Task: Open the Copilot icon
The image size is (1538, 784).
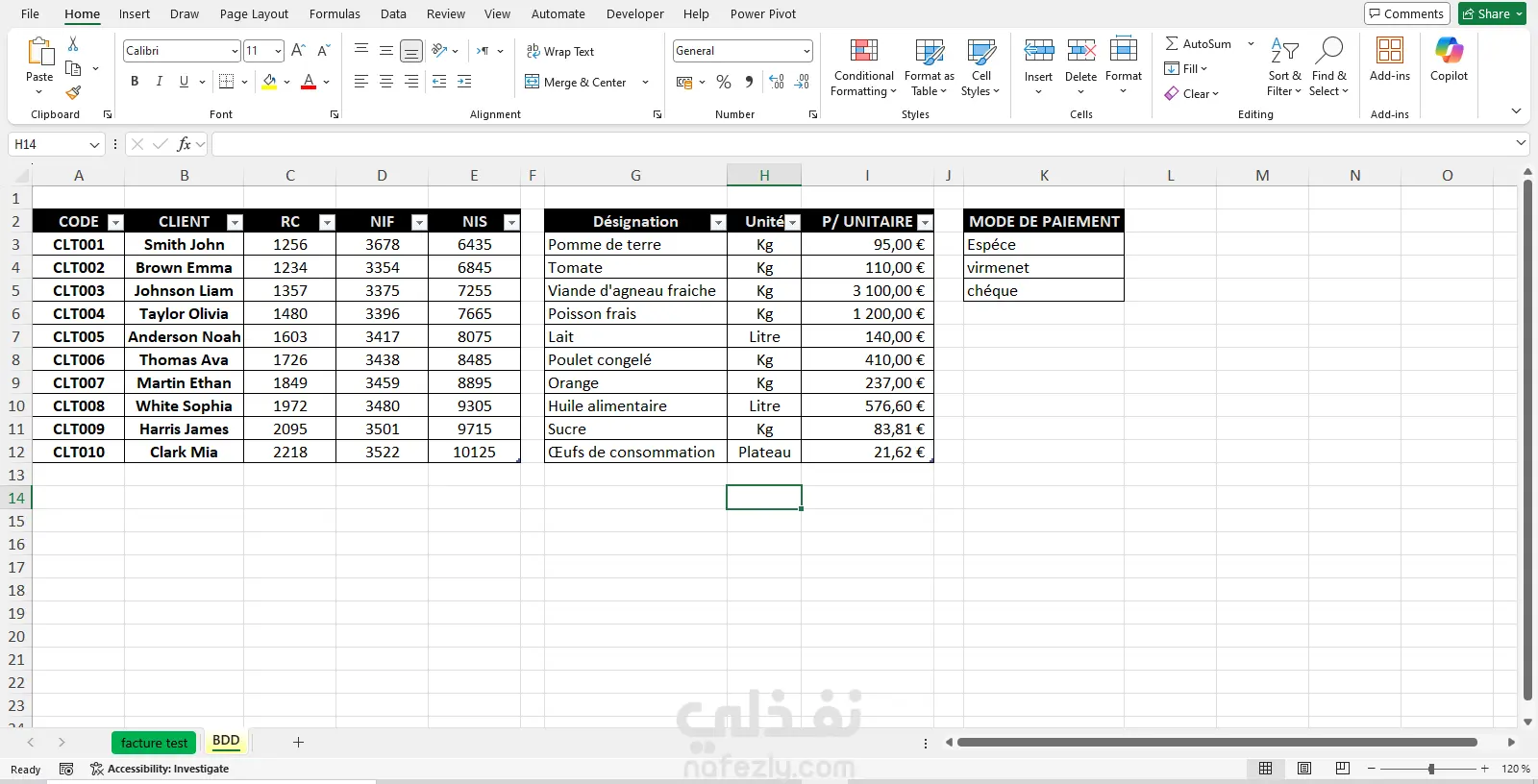Action: pos(1449,50)
